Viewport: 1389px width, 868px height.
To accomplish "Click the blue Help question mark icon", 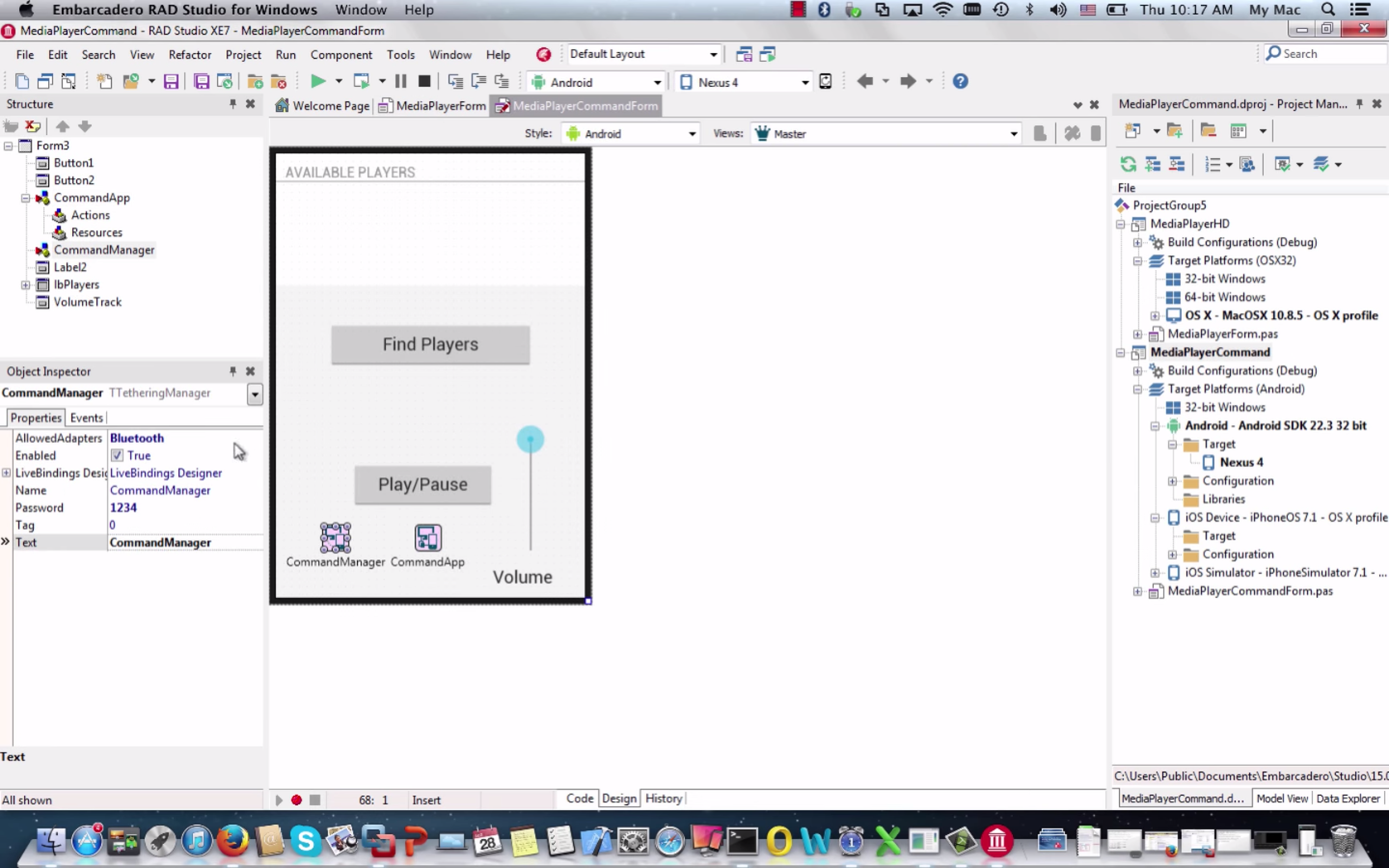I will 961,82.
